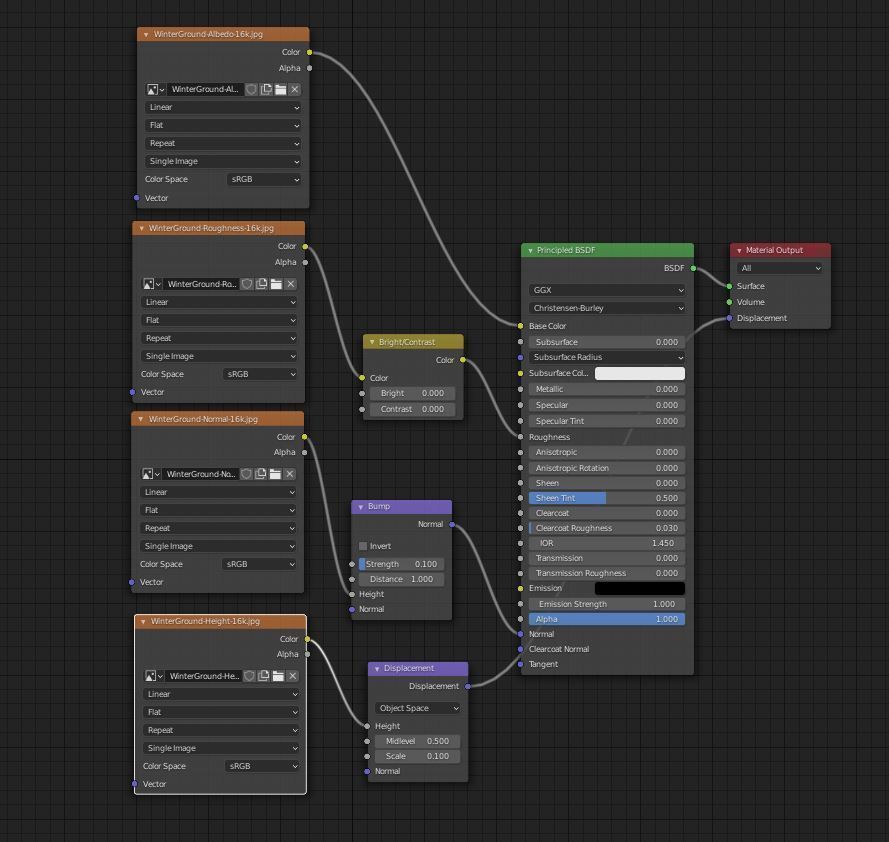The image size is (889, 842).
Task: Click Albedo node image name field
Action: [205, 90]
